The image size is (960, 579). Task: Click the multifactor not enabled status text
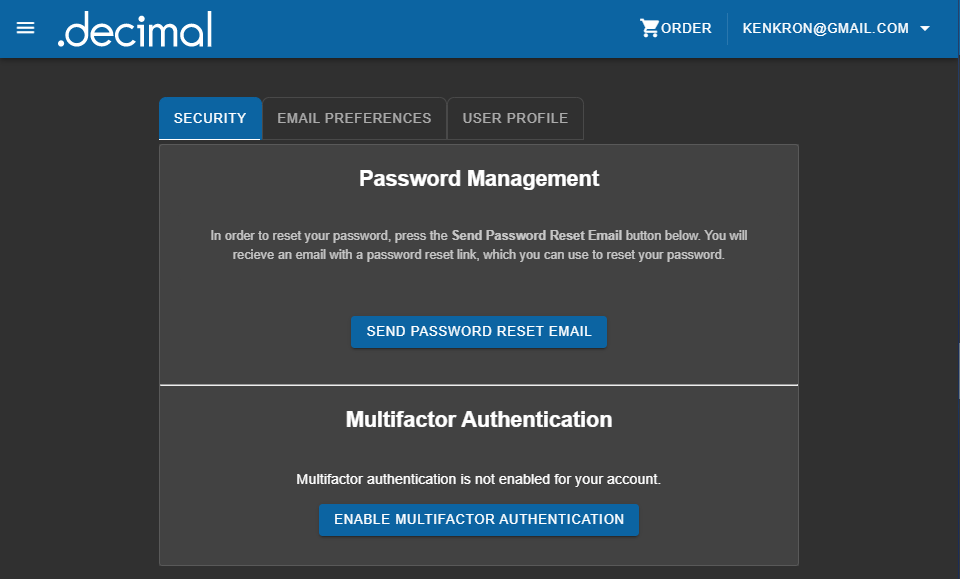tap(479, 479)
